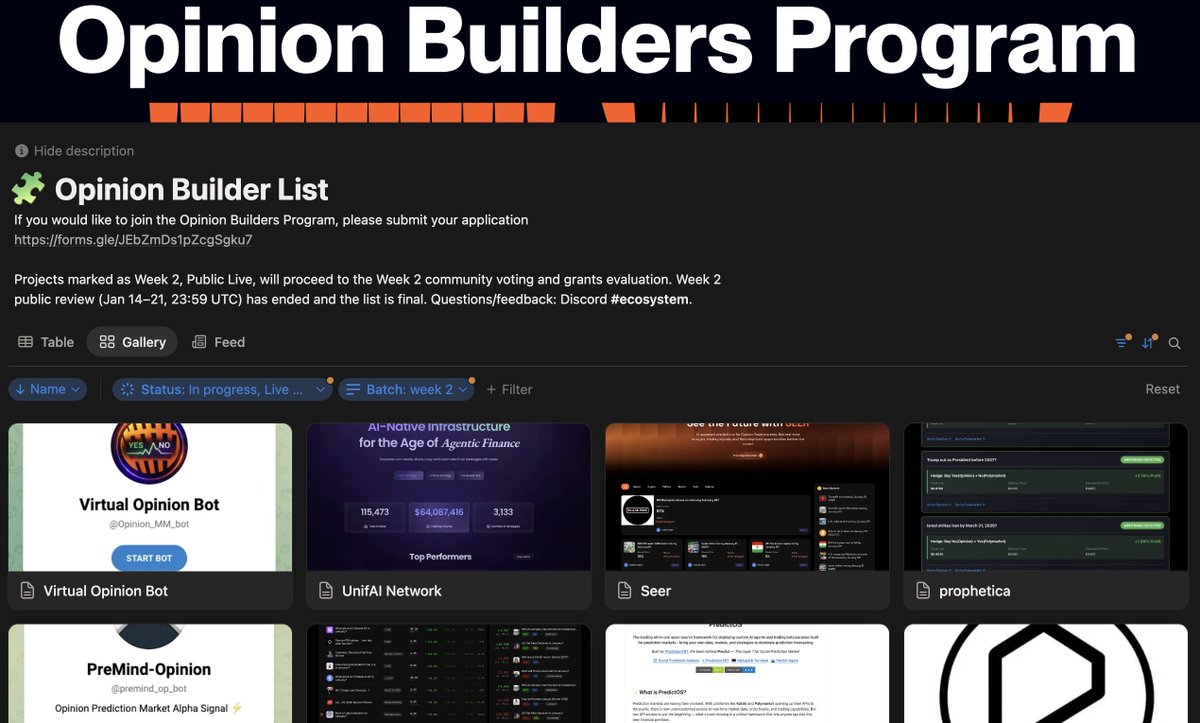Screen dimensions: 1200x723
Task: Click the START BOT button in card
Action: click(x=149, y=558)
